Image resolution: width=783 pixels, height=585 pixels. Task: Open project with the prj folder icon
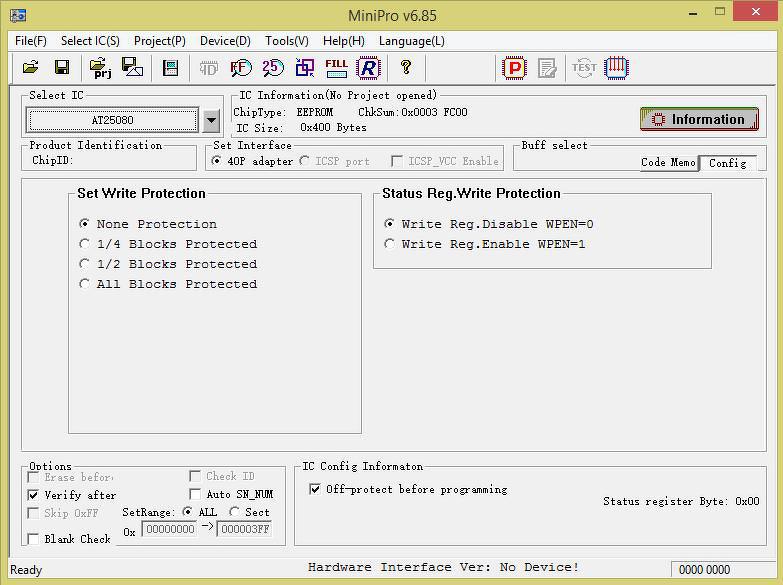coord(100,67)
